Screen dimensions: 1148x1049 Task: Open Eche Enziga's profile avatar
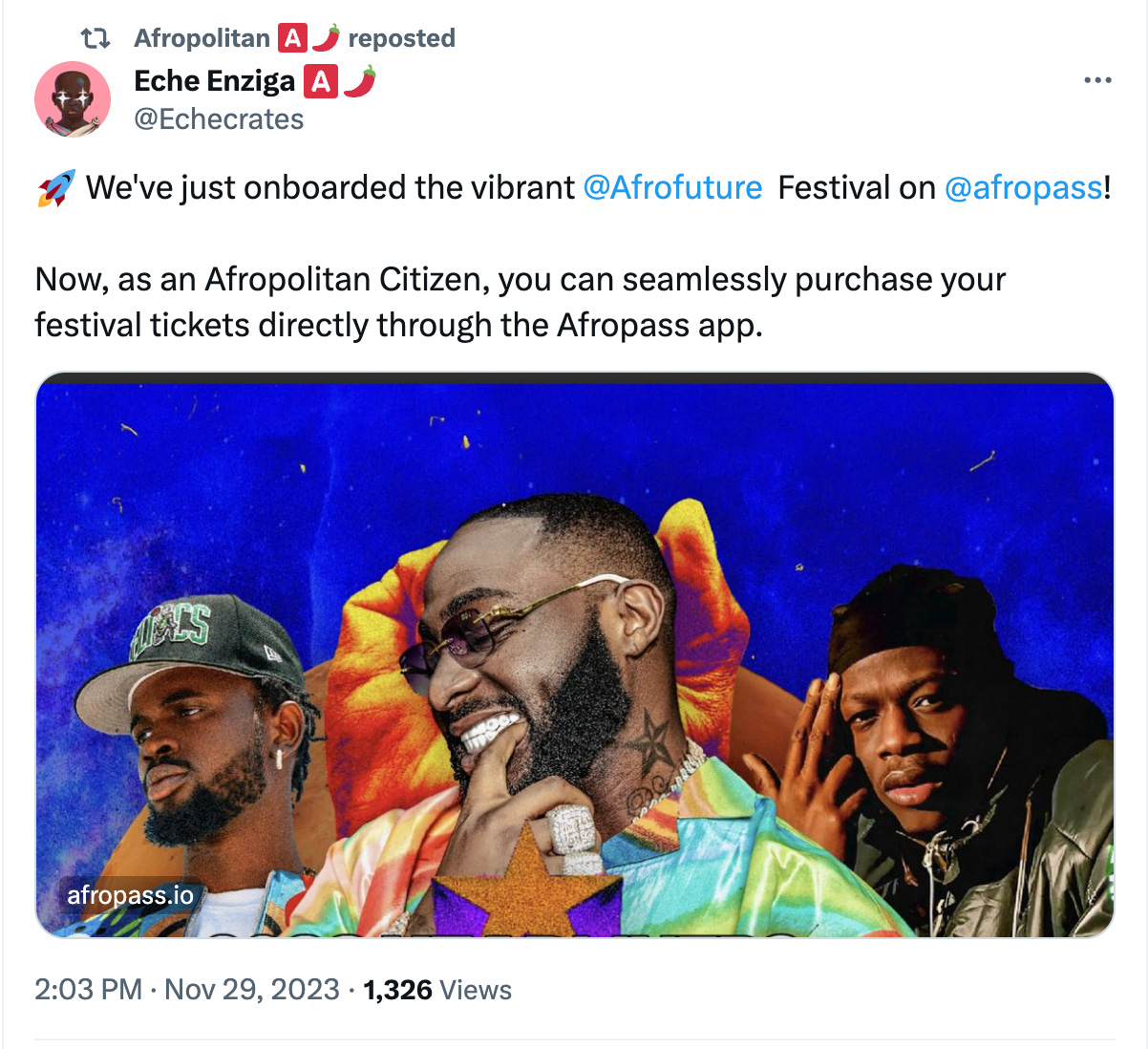pyautogui.click(x=73, y=99)
